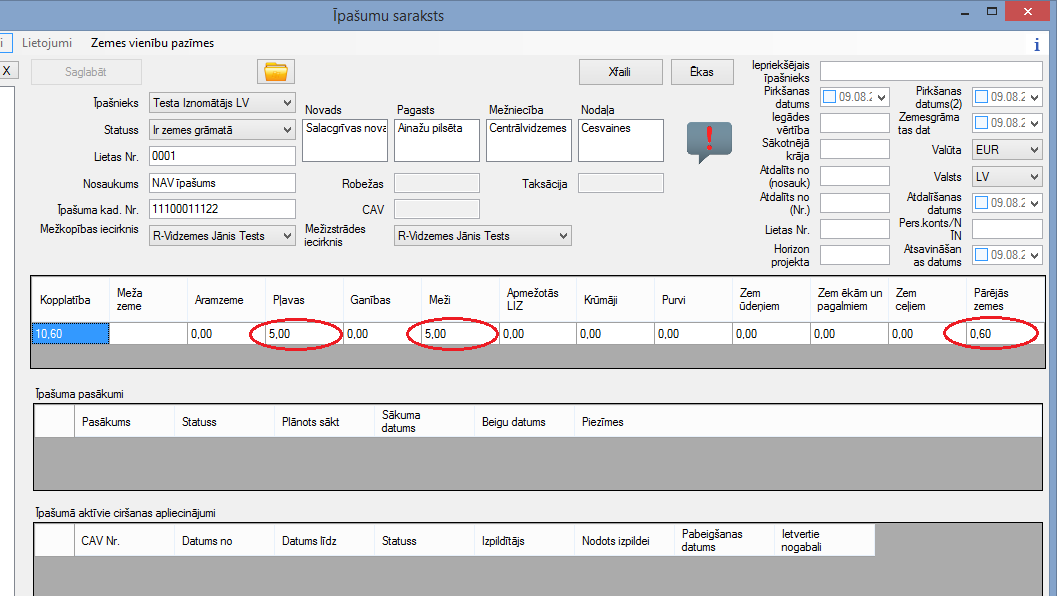The image size is (1057, 596).
Task: Click the Xfaili button
Action: pos(620,72)
